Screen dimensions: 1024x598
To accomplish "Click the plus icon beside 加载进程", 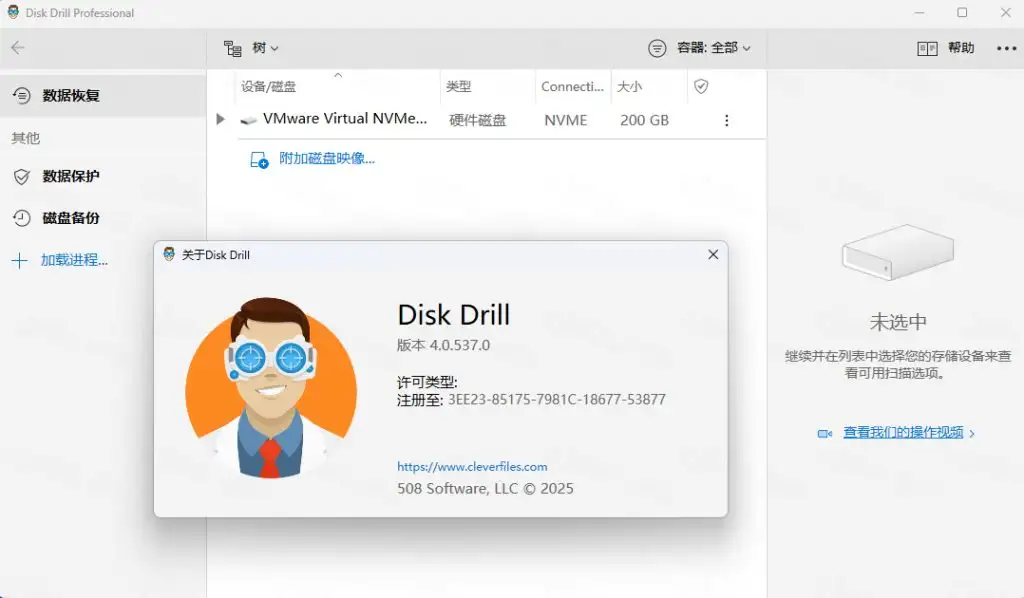I will point(20,260).
